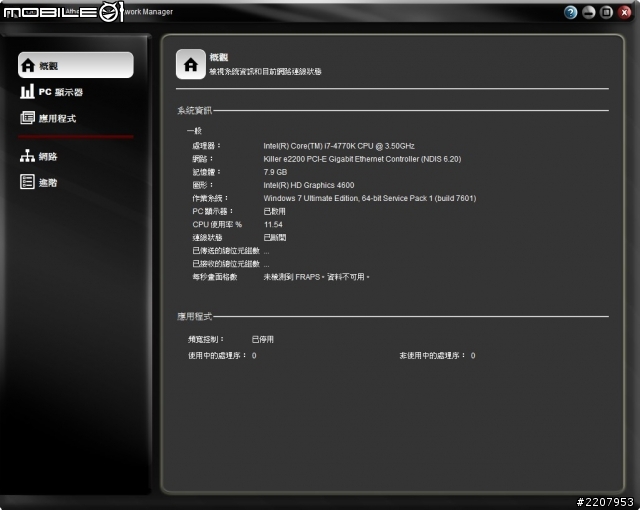Image resolution: width=640 pixels, height=510 pixels.
Task: Click the CPU usage value 11.54
Action: 273,224
